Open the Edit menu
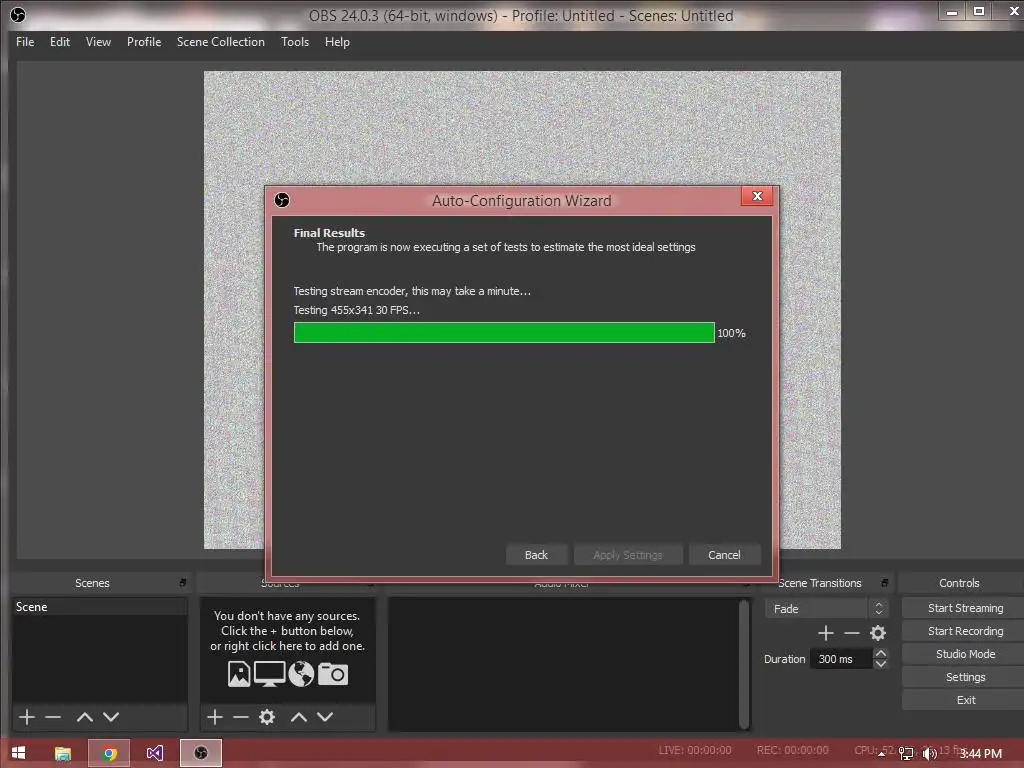The width and height of the screenshot is (1024, 768). coord(60,42)
